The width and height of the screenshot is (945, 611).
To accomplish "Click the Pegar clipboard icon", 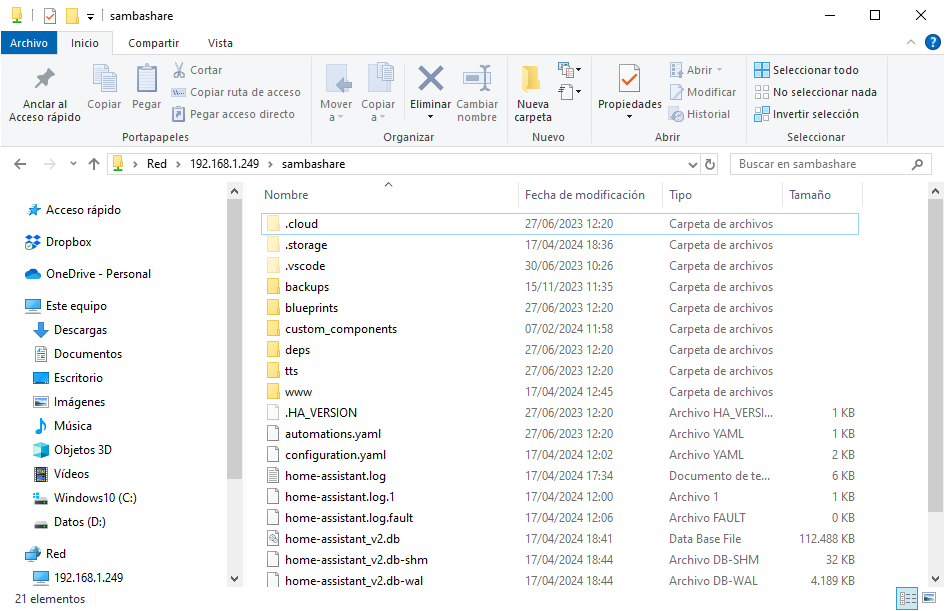I will tap(146, 87).
